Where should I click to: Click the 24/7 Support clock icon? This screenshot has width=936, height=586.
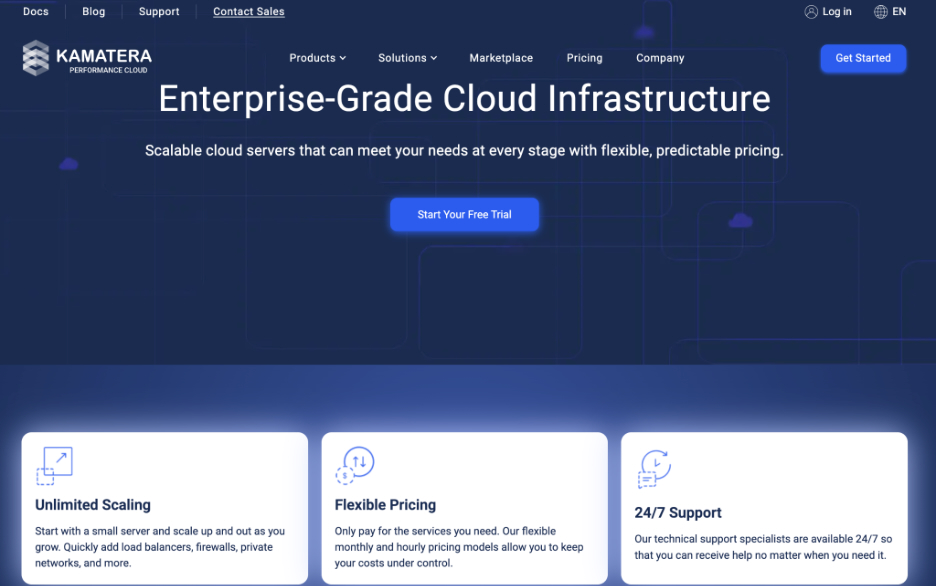coord(654,469)
